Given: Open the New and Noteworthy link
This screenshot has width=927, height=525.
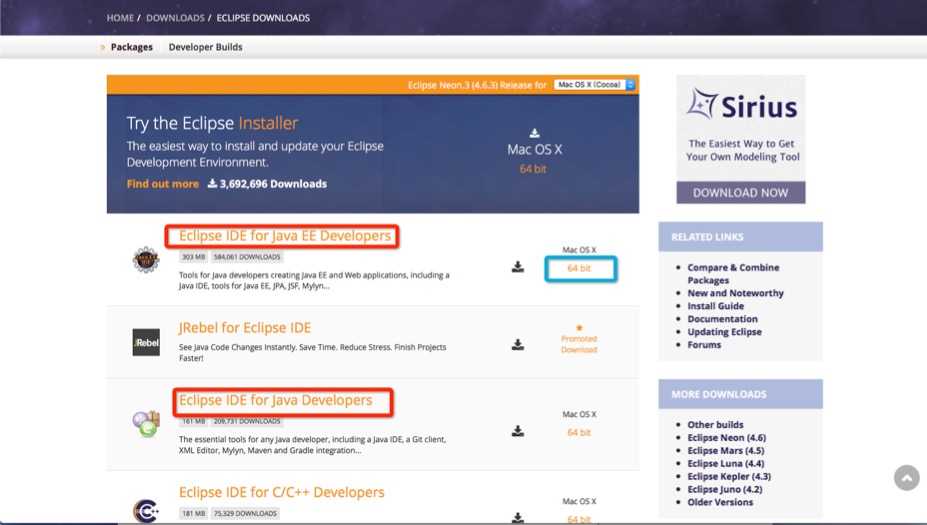Looking at the screenshot, I should coord(735,293).
